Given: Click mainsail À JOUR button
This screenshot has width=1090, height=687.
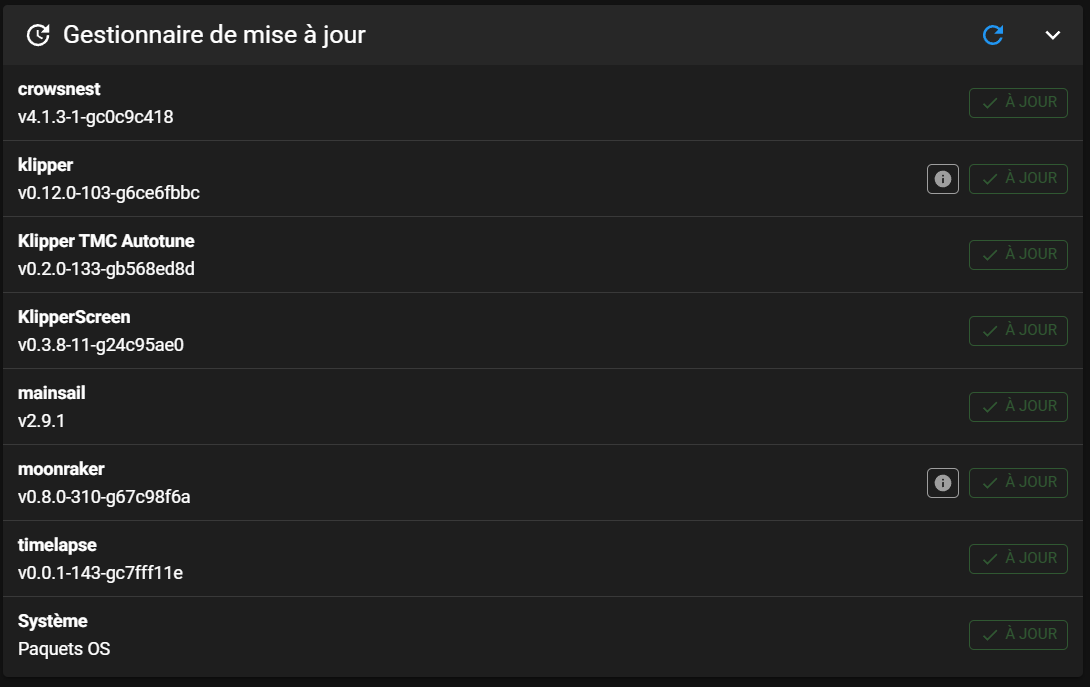Looking at the screenshot, I should (1018, 407).
